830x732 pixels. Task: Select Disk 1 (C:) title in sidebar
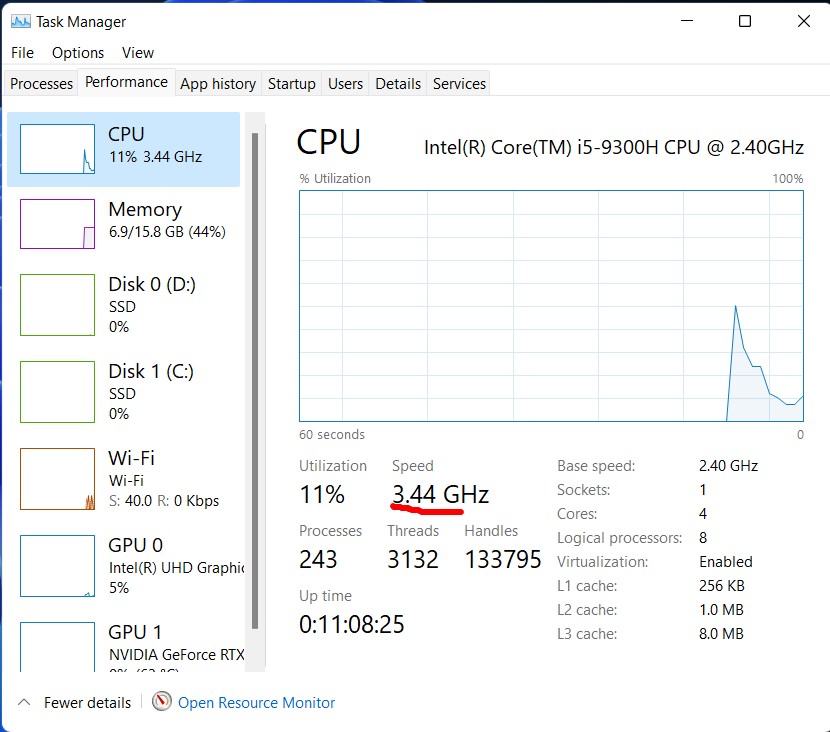(x=151, y=371)
